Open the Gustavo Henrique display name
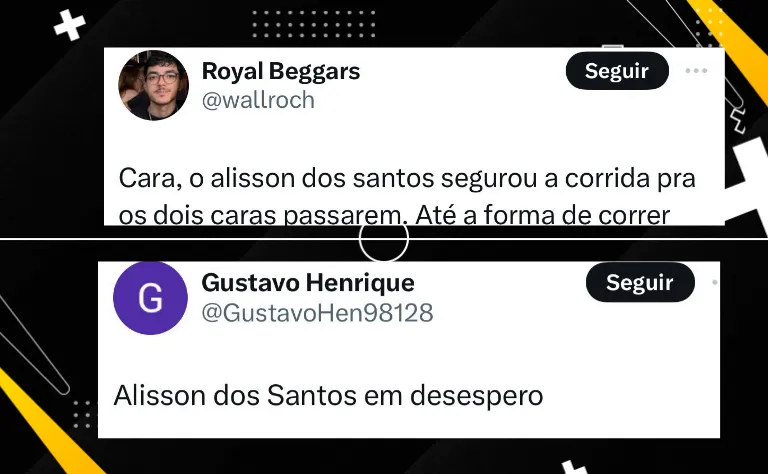 (308, 283)
